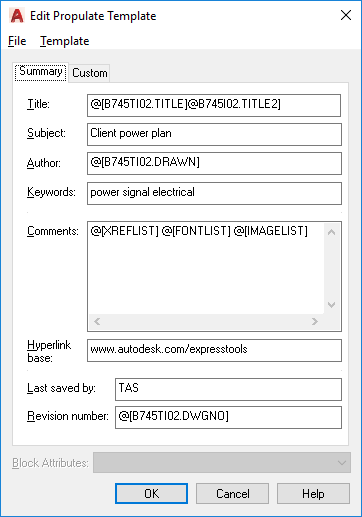Viewport: 362px width, 517px height.
Task: Click the AutoCAD logo icon in title bar
Action: tap(17, 16)
